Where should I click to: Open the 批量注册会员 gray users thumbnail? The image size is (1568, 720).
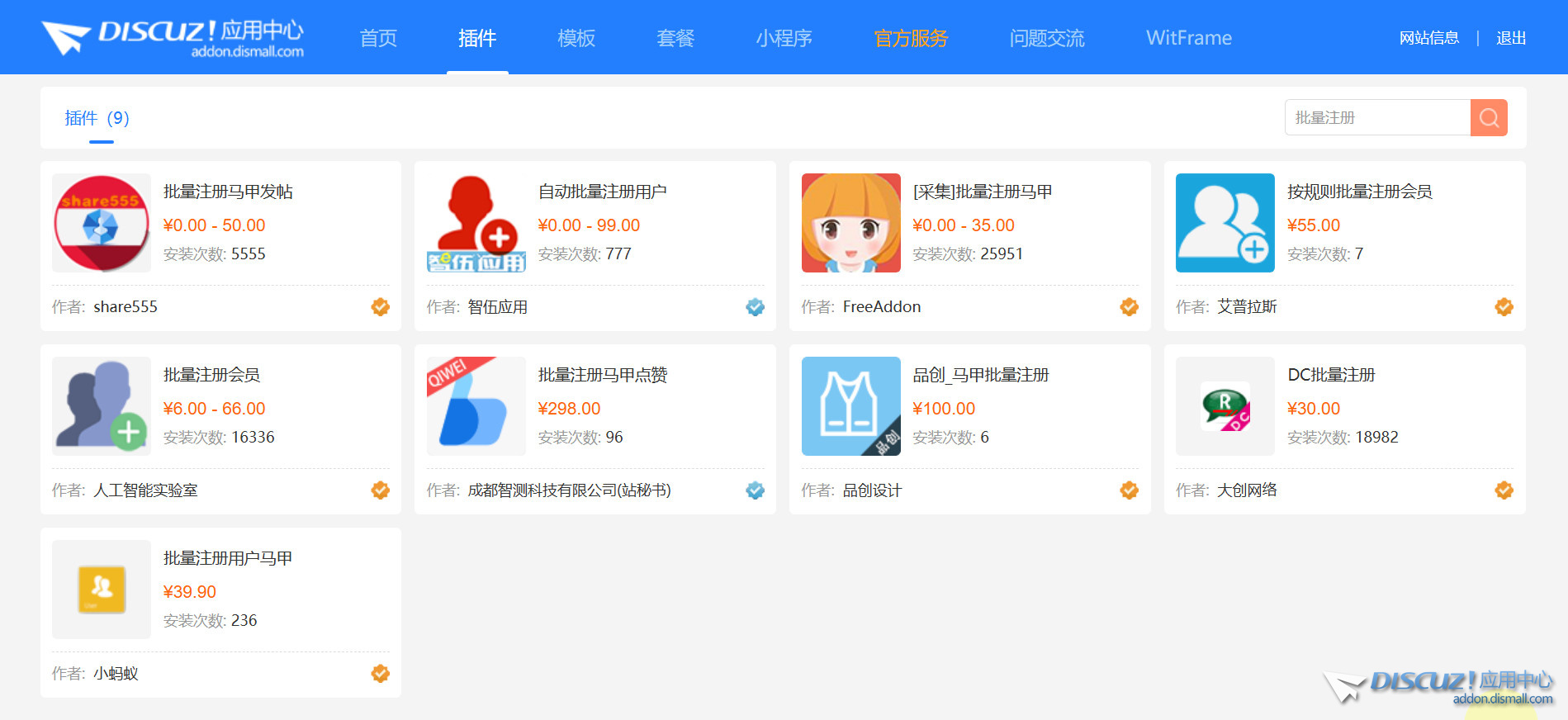tap(102, 406)
